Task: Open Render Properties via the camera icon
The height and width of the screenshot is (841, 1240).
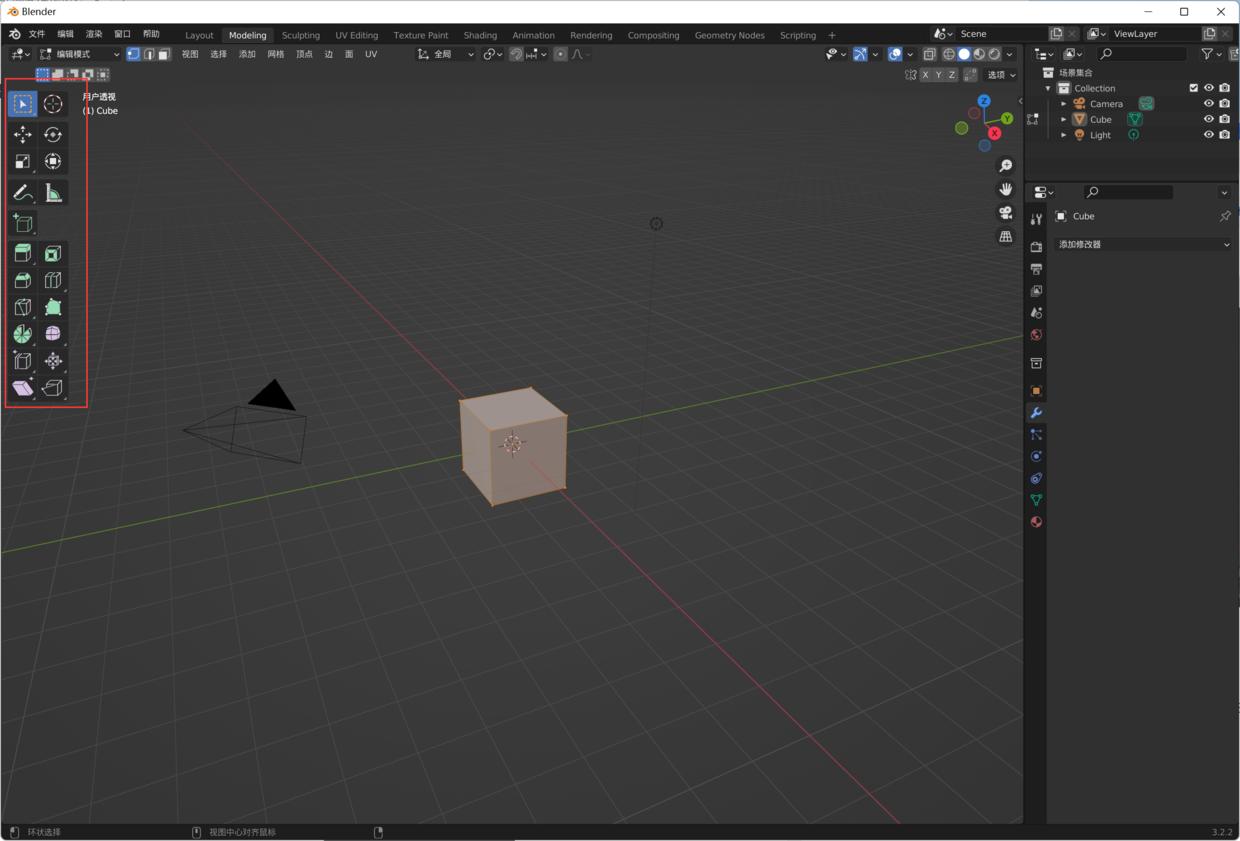Action: point(1035,247)
